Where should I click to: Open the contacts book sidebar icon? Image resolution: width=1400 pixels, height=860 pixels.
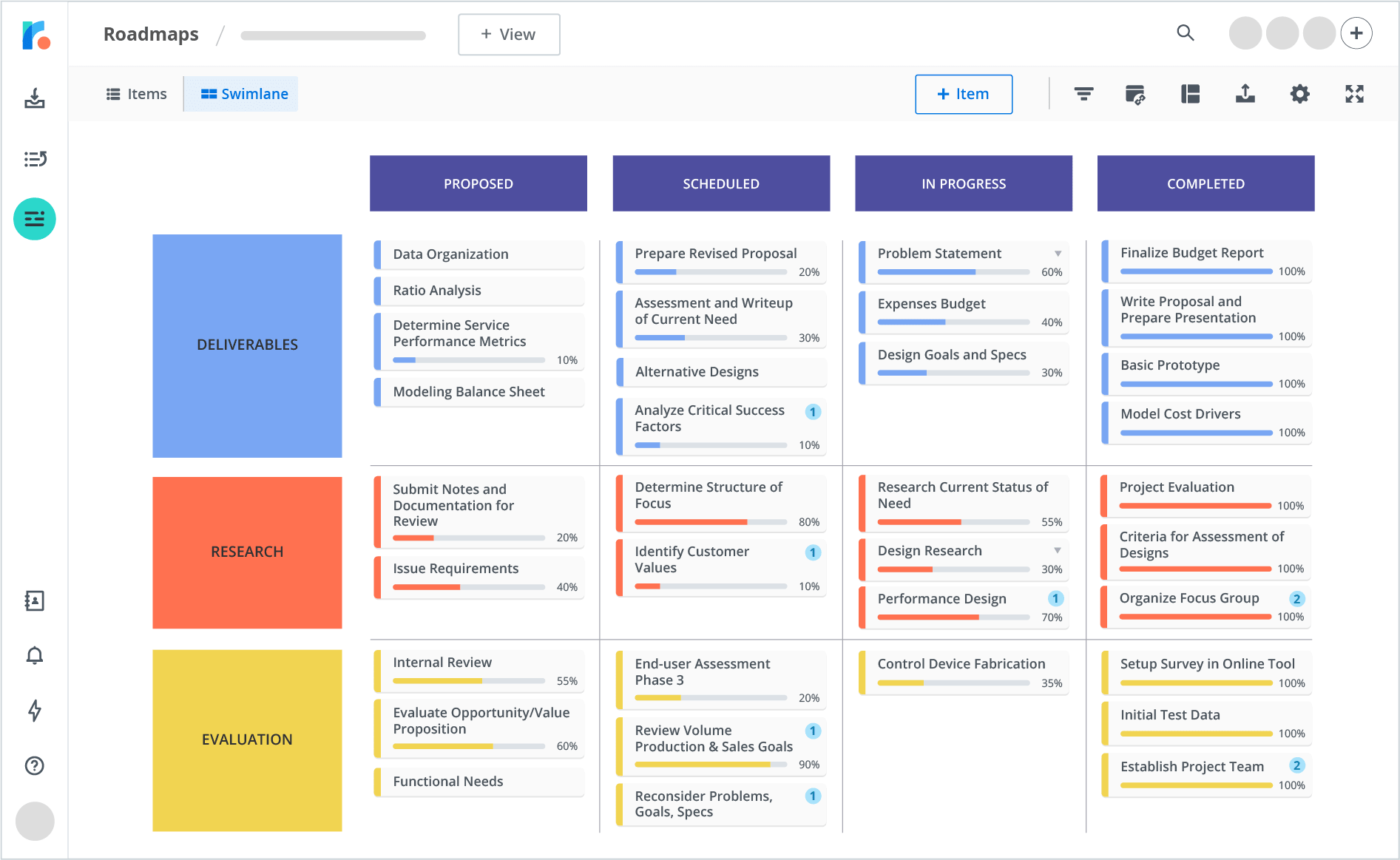[34, 600]
